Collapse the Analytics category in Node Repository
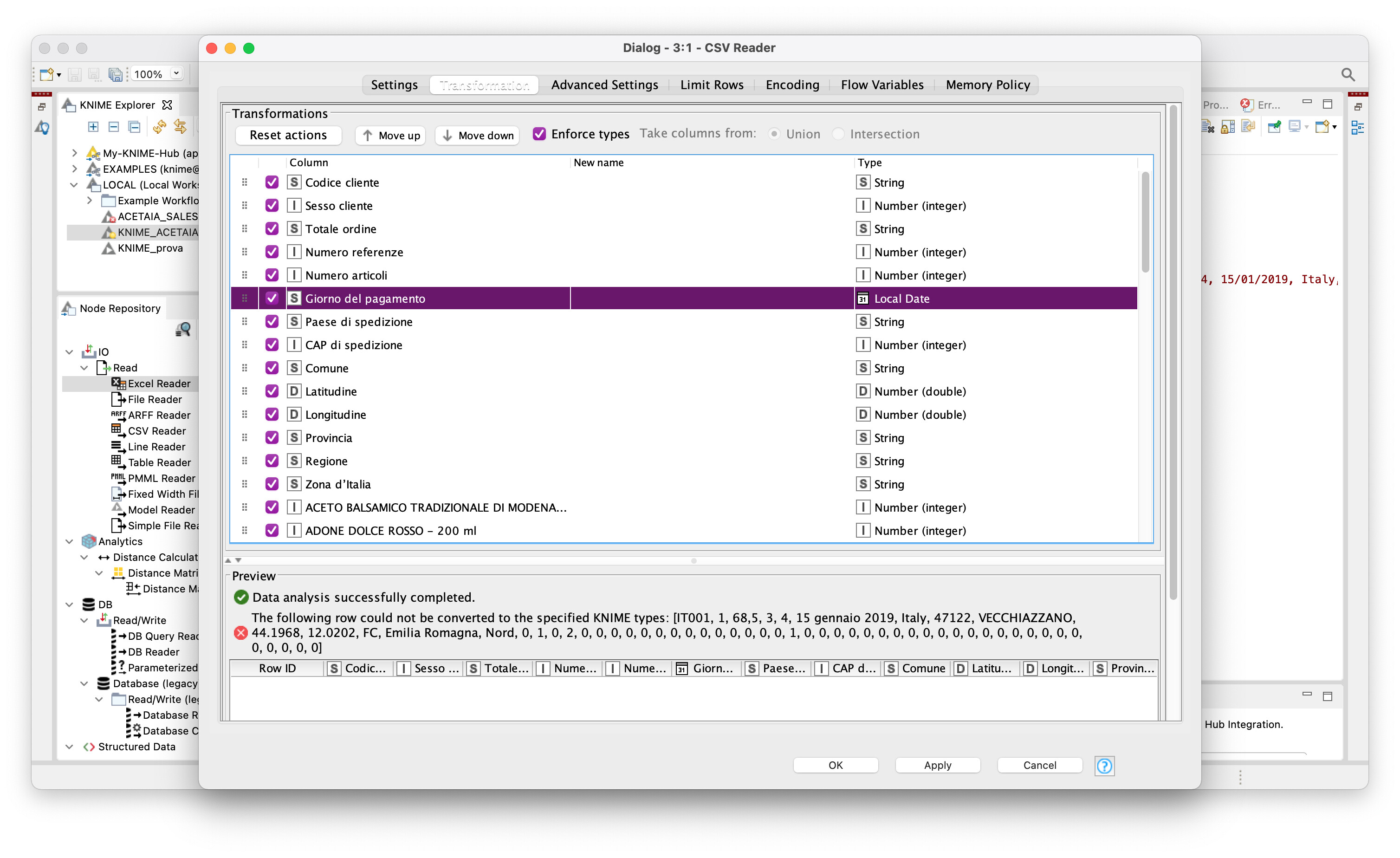Image resolution: width=1400 pixels, height=858 pixels. pyautogui.click(x=69, y=541)
